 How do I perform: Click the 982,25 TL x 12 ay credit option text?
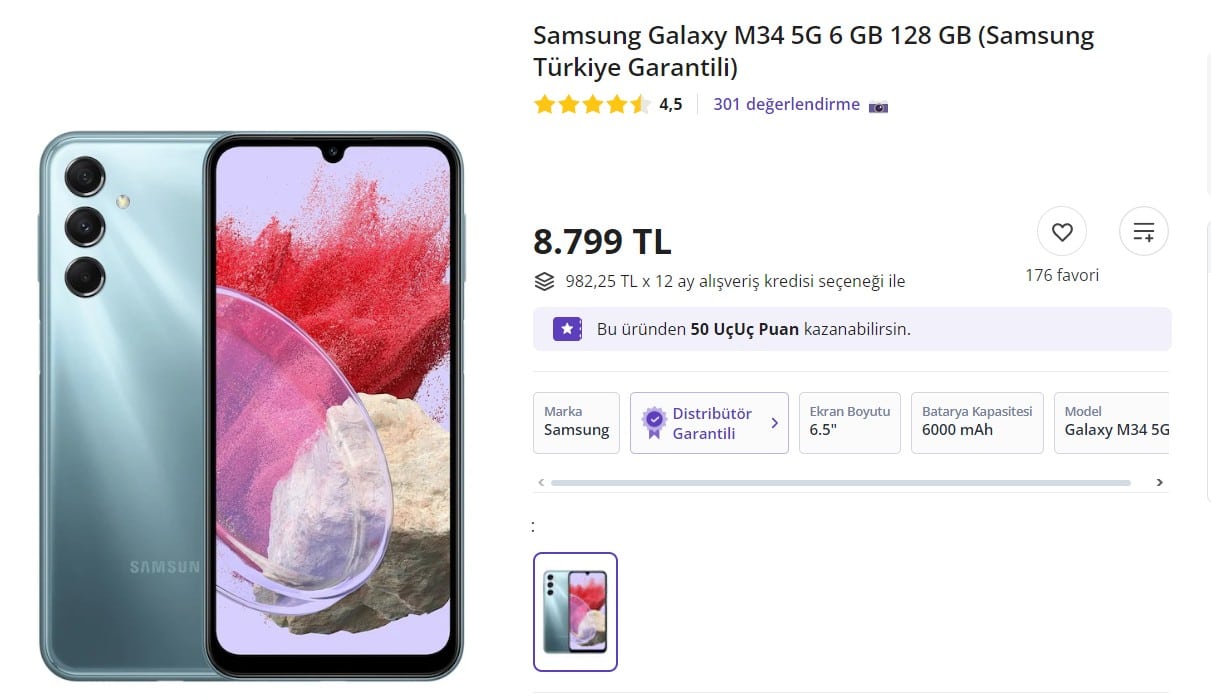click(735, 281)
